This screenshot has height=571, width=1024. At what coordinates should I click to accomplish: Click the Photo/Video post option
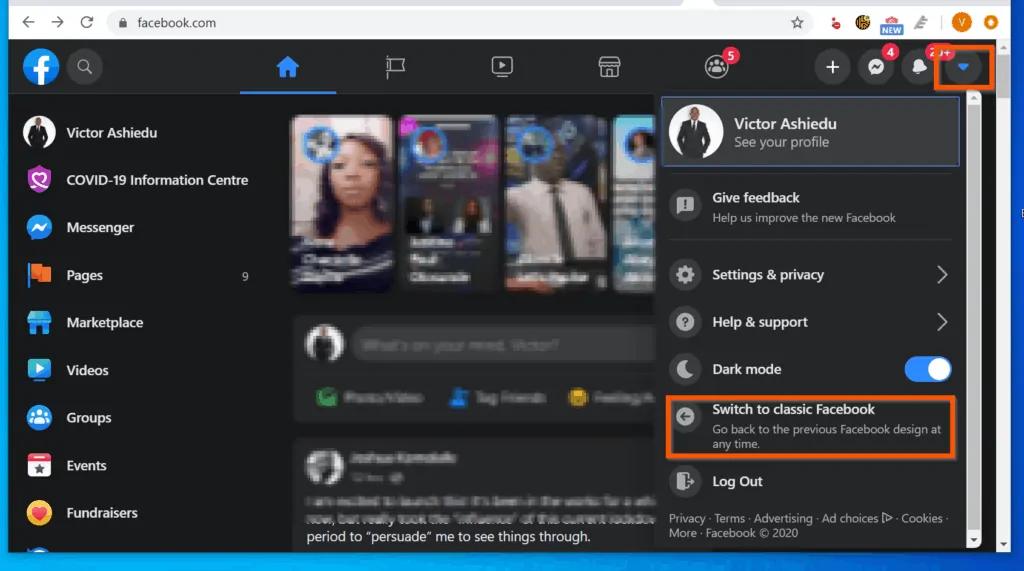click(x=369, y=397)
